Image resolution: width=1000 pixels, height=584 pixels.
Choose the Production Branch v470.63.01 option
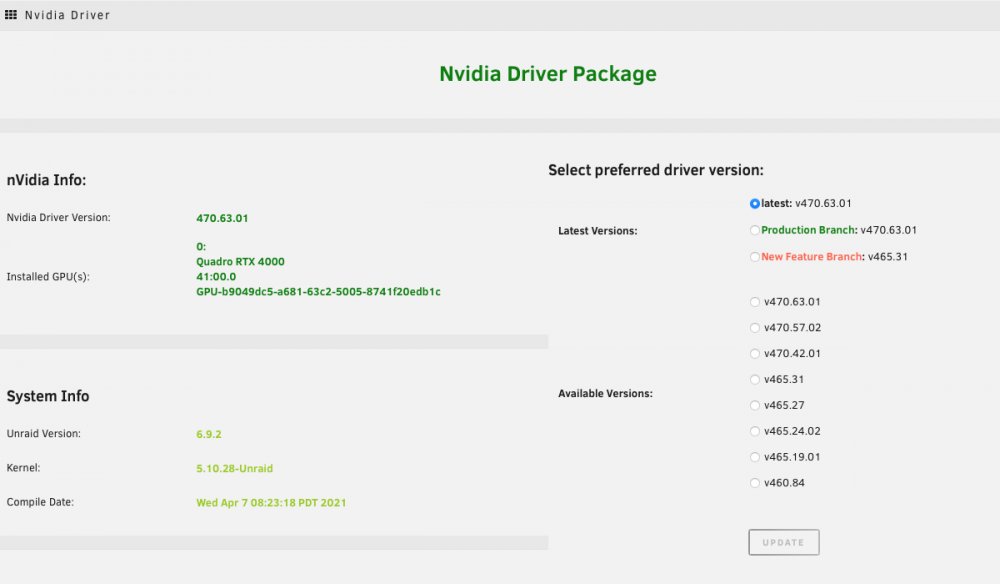[754, 230]
